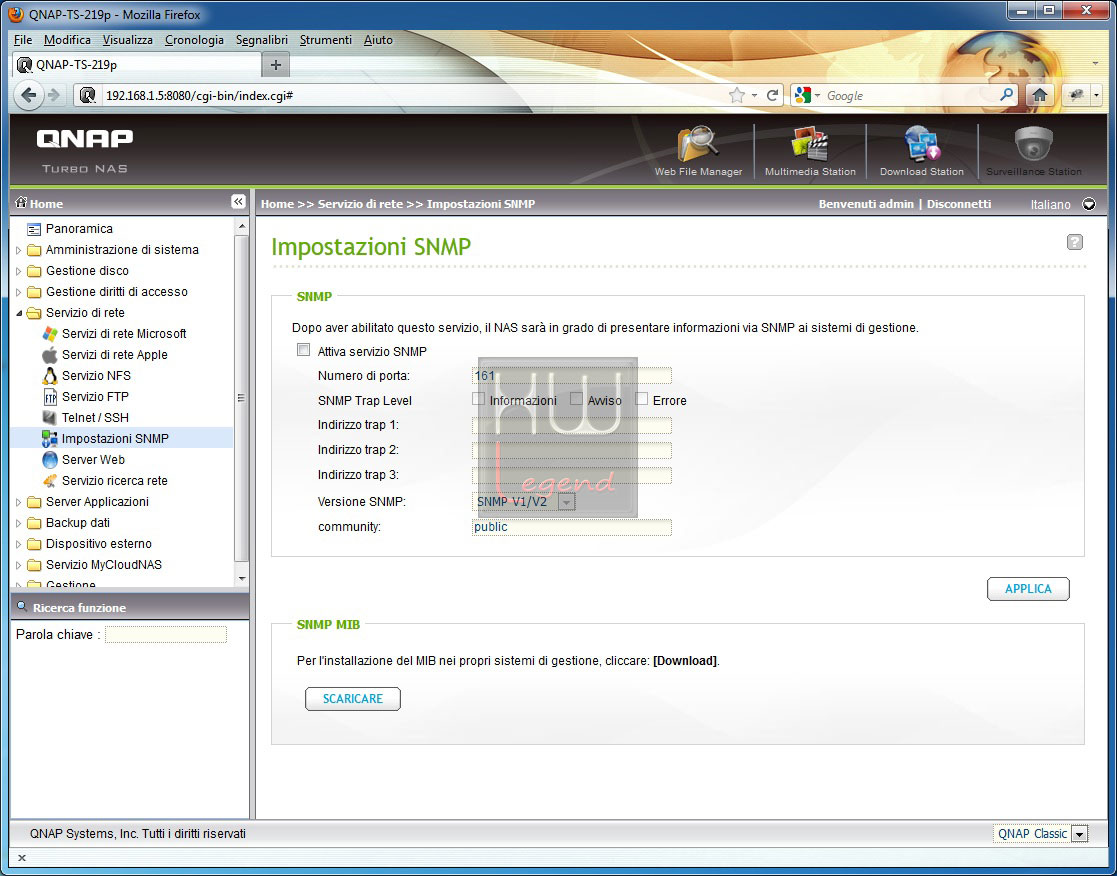Screen dimensions: 1117x876
Task: Click the Indirizzo trap 1 field
Action: 571,425
